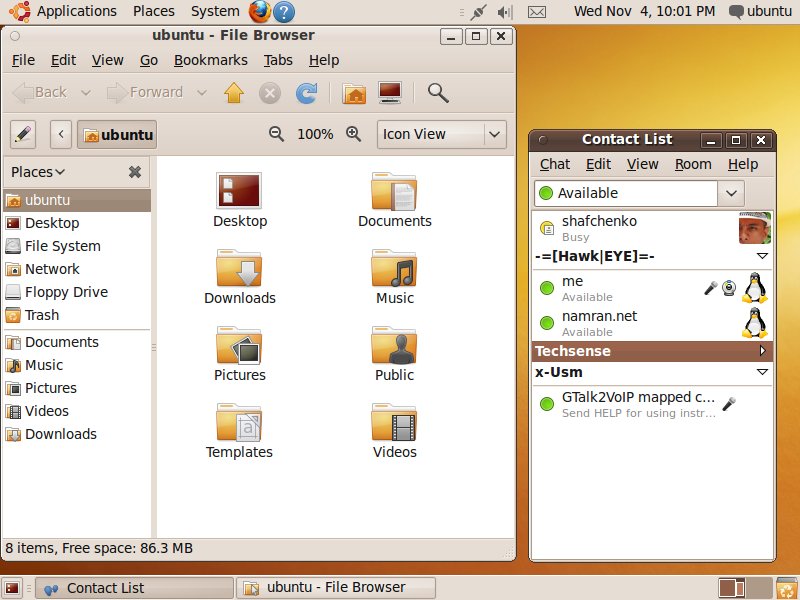Switch to Contact List taskbar button
This screenshot has width=800, height=600.
[134, 588]
